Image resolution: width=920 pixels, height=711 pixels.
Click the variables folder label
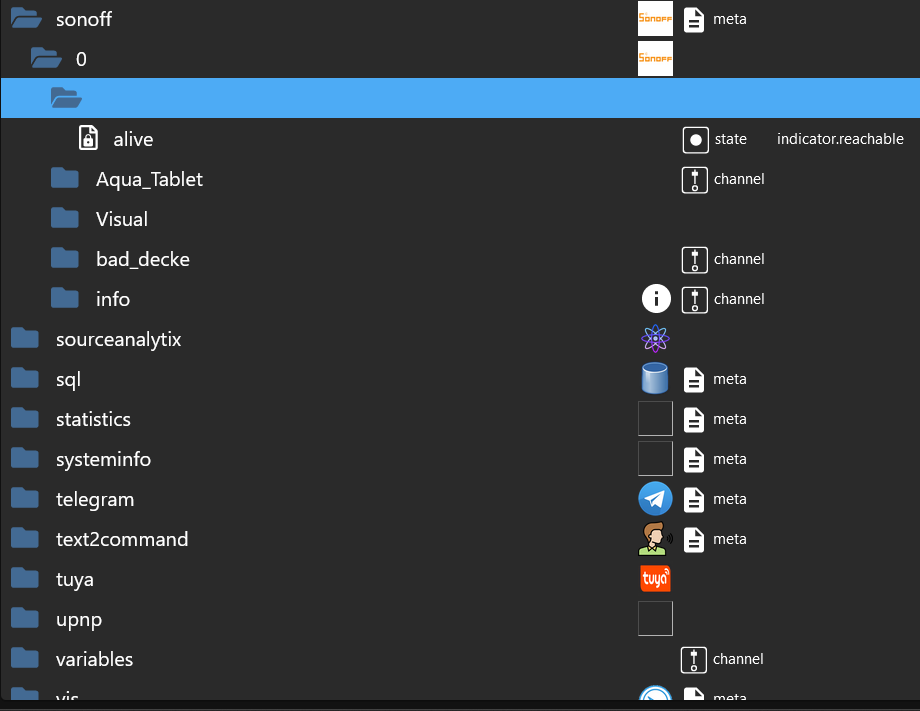tap(94, 659)
